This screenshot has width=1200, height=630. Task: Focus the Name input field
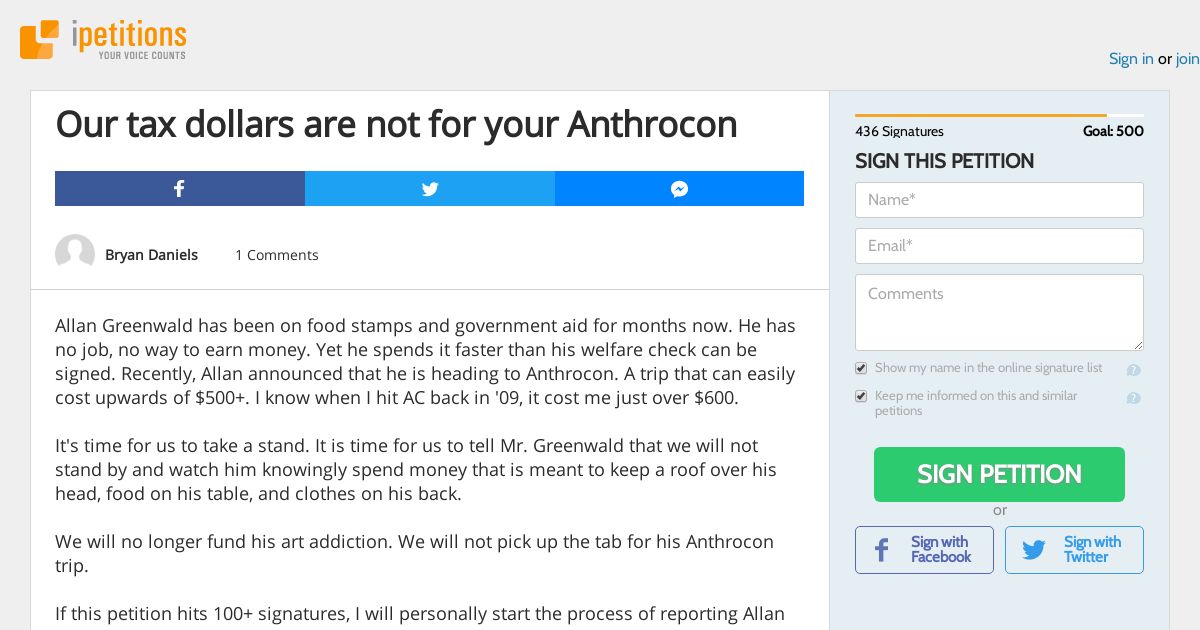pos(999,200)
